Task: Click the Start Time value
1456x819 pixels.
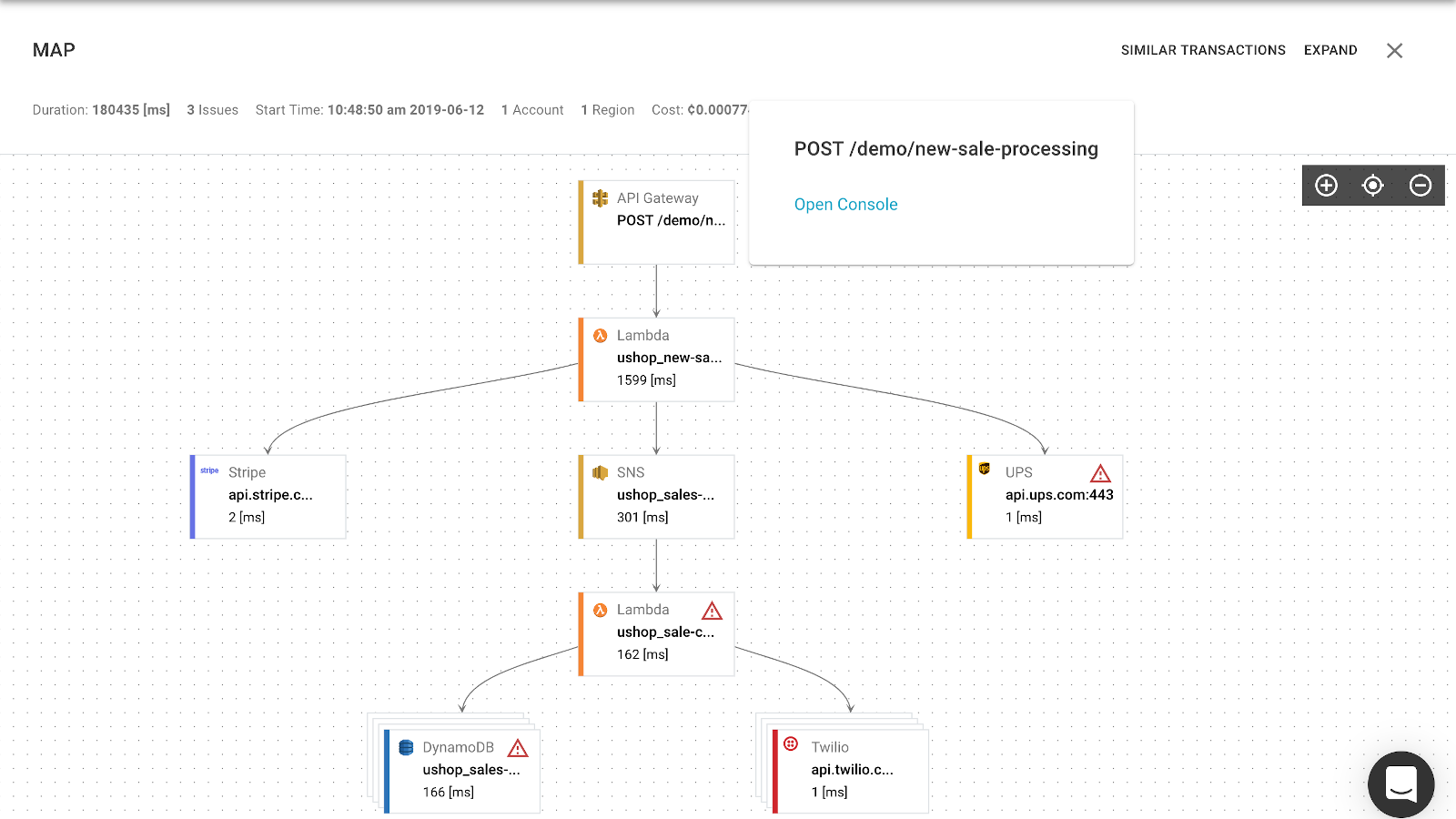Action: click(x=406, y=110)
